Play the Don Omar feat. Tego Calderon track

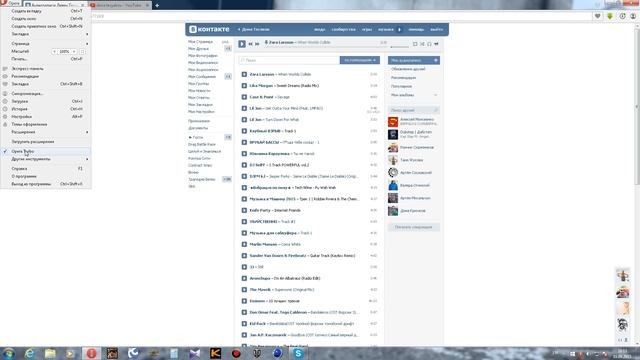(x=244, y=312)
